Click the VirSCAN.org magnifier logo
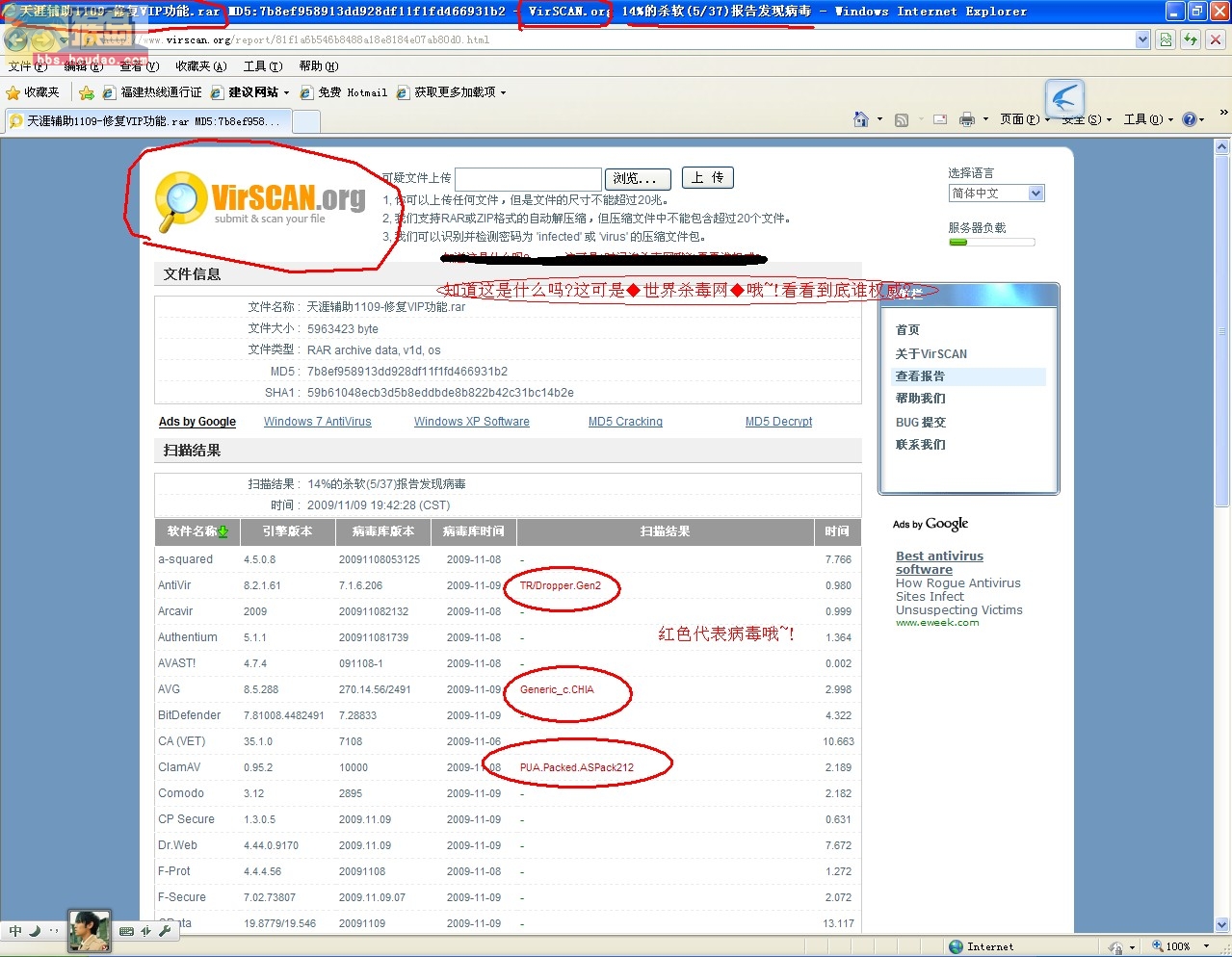Image resolution: width=1232 pixels, height=957 pixels. [181, 201]
